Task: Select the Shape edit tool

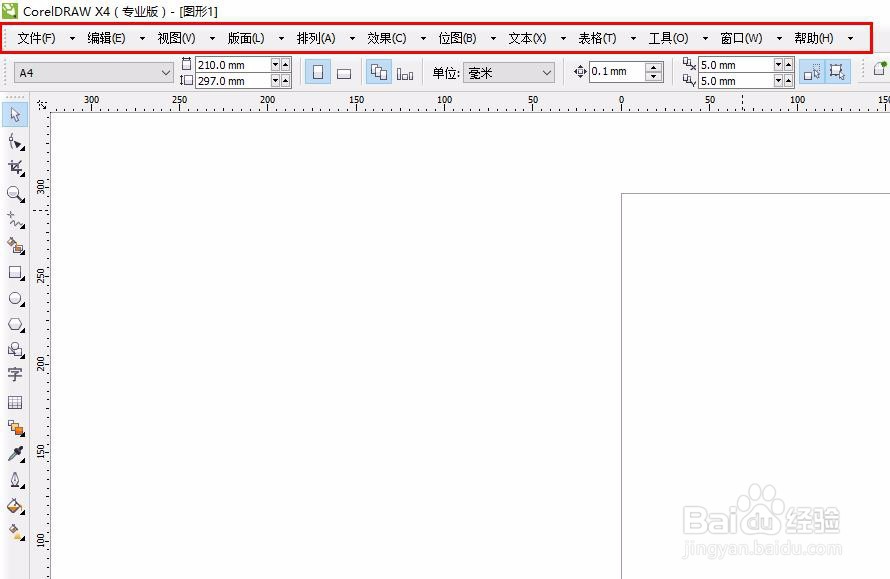Action: pyautogui.click(x=15, y=141)
